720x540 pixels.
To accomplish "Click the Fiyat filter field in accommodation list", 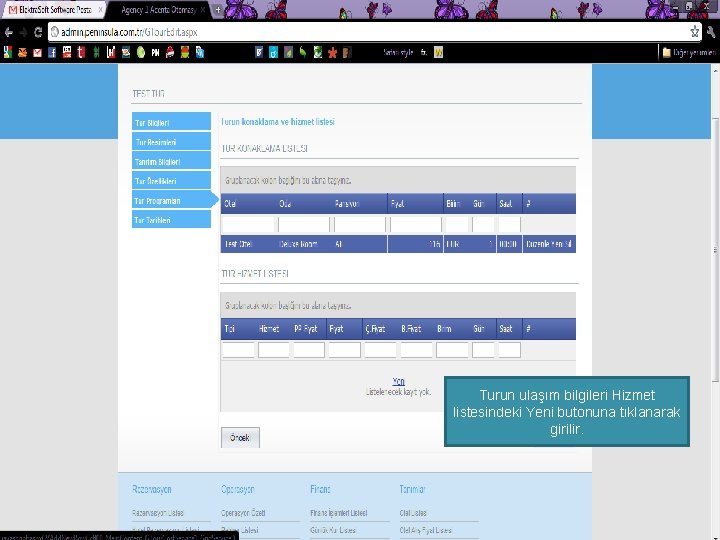I will point(416,225).
